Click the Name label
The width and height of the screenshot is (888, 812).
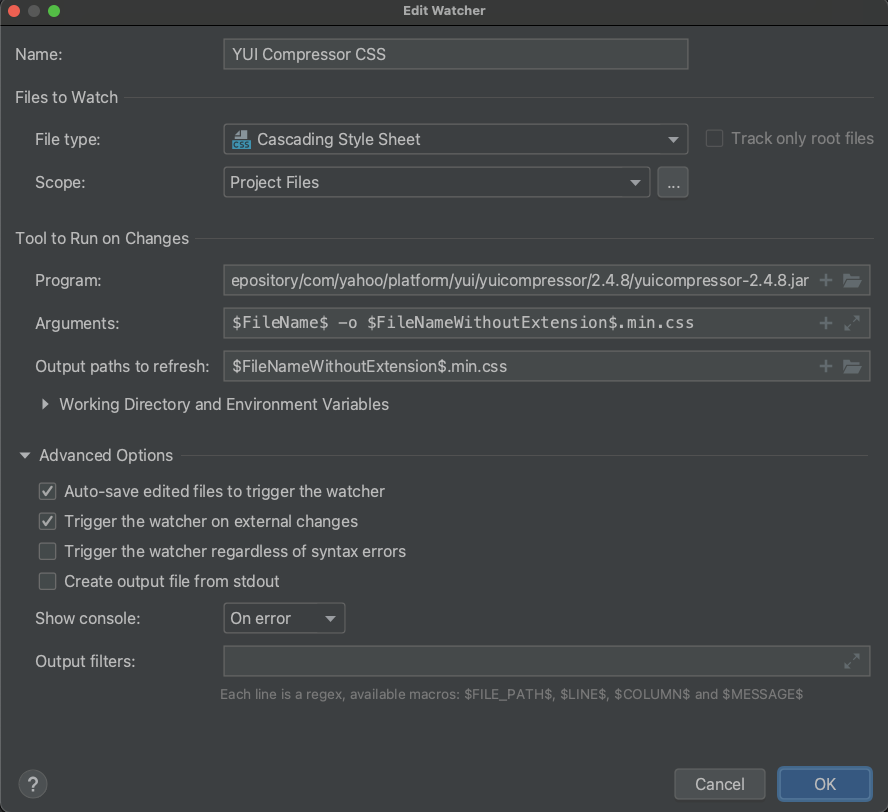(x=39, y=54)
